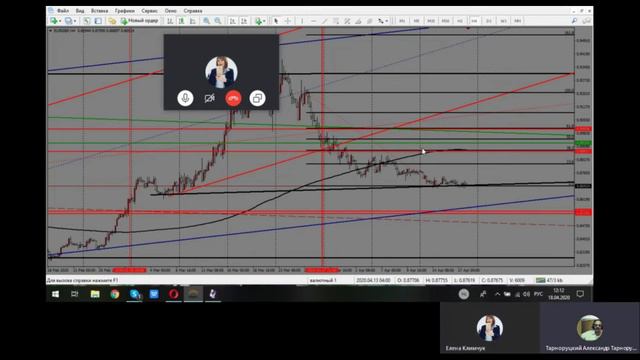The image size is (640, 360).
Task: Select the crosshair tool
Action: coord(288,21)
